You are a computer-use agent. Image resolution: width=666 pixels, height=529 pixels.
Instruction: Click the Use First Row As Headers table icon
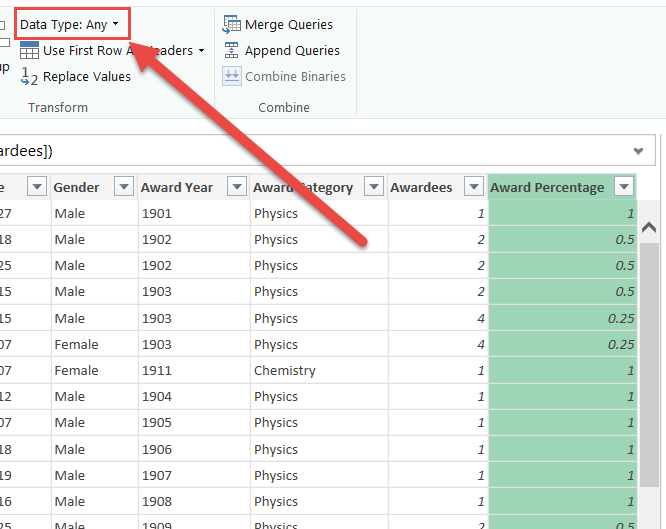point(29,51)
